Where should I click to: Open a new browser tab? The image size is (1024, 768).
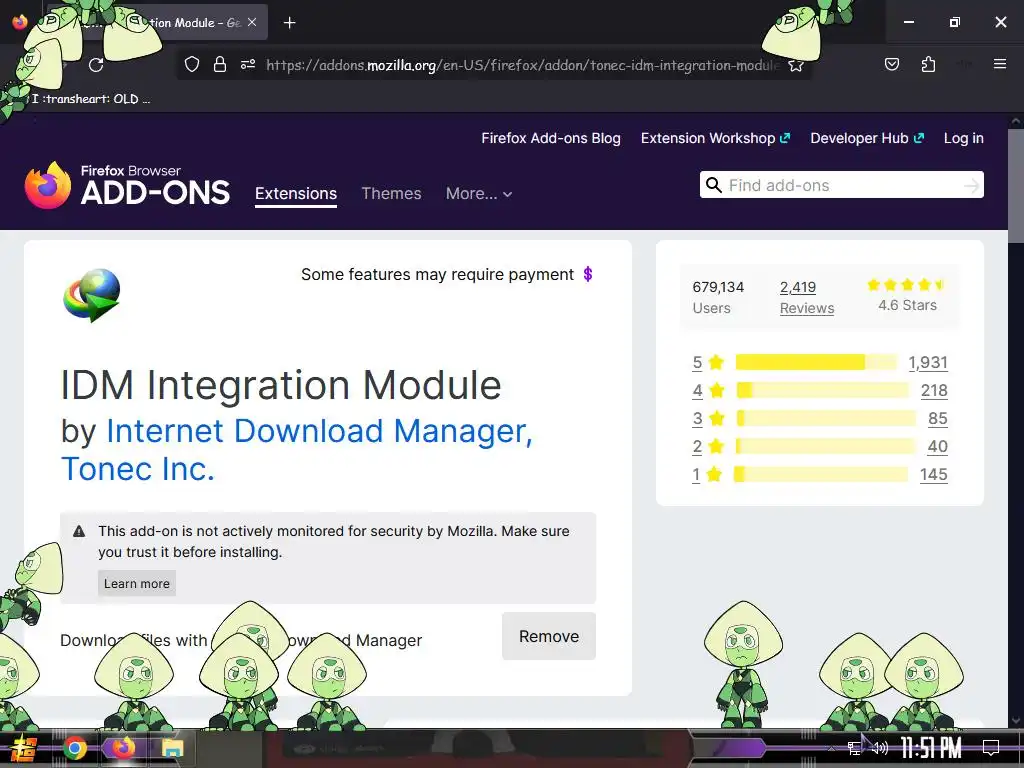[289, 23]
